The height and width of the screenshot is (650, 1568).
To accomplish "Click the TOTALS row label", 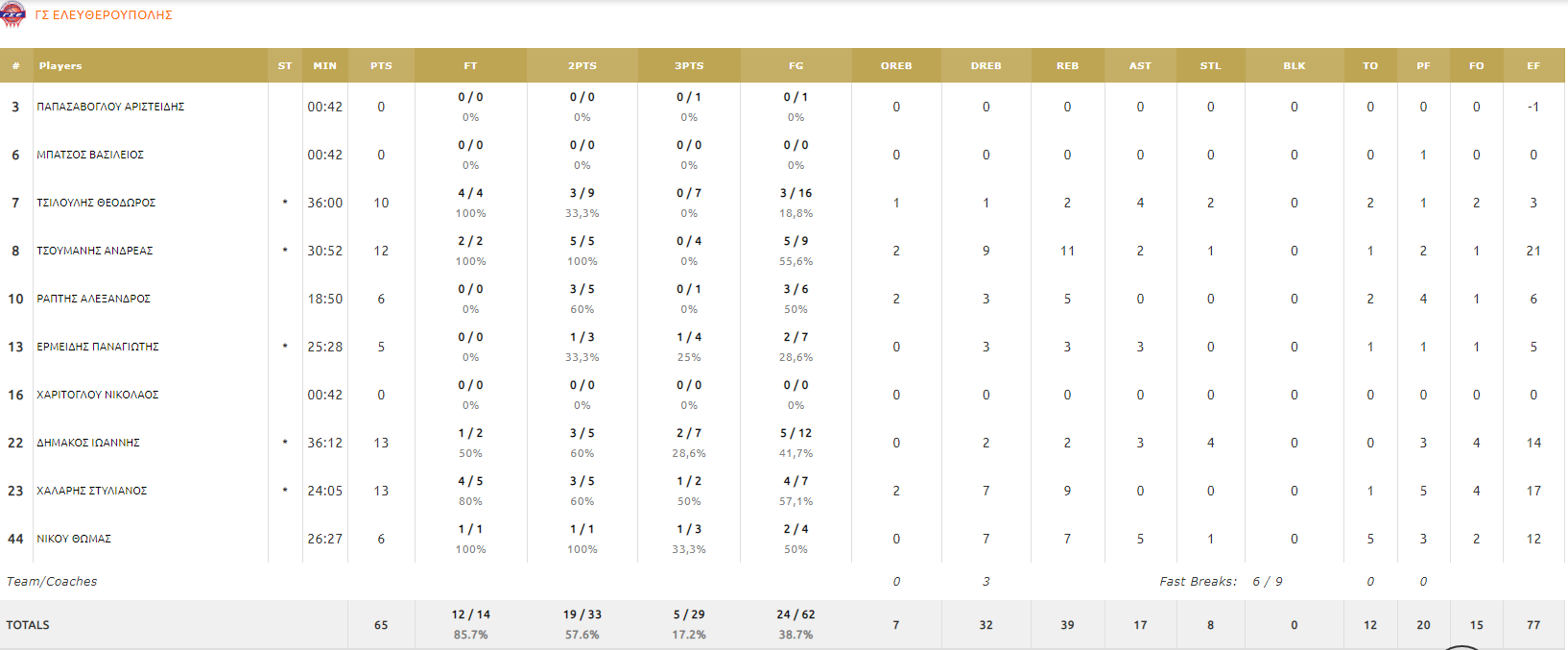I will (28, 625).
